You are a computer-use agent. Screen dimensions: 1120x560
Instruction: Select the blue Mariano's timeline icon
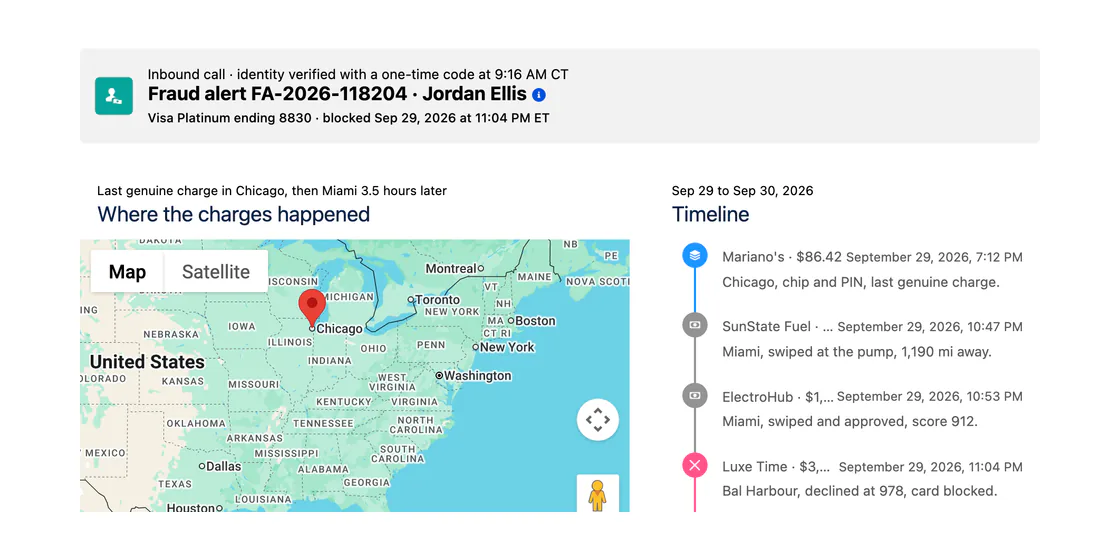[695, 255]
